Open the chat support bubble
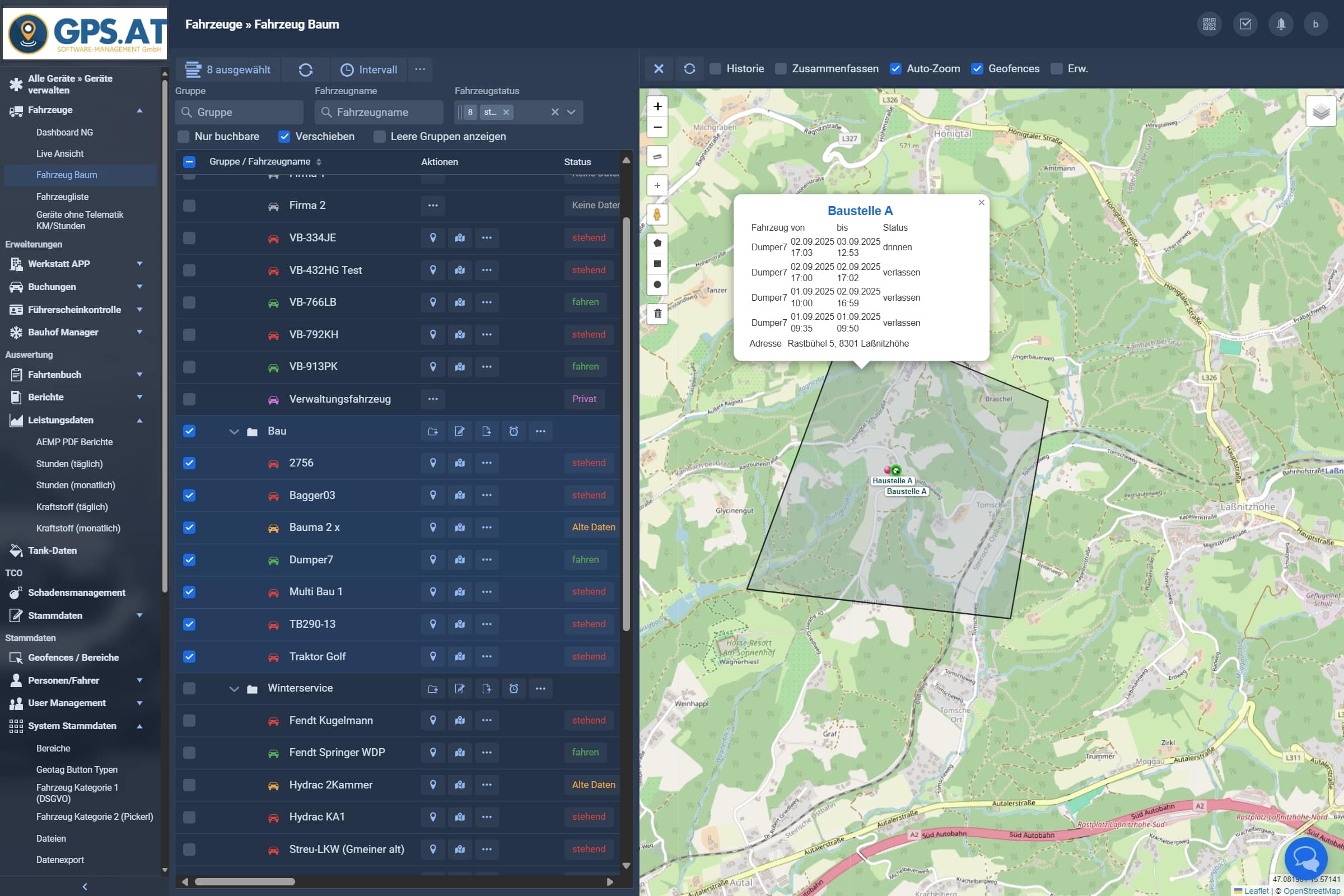 [x=1305, y=858]
